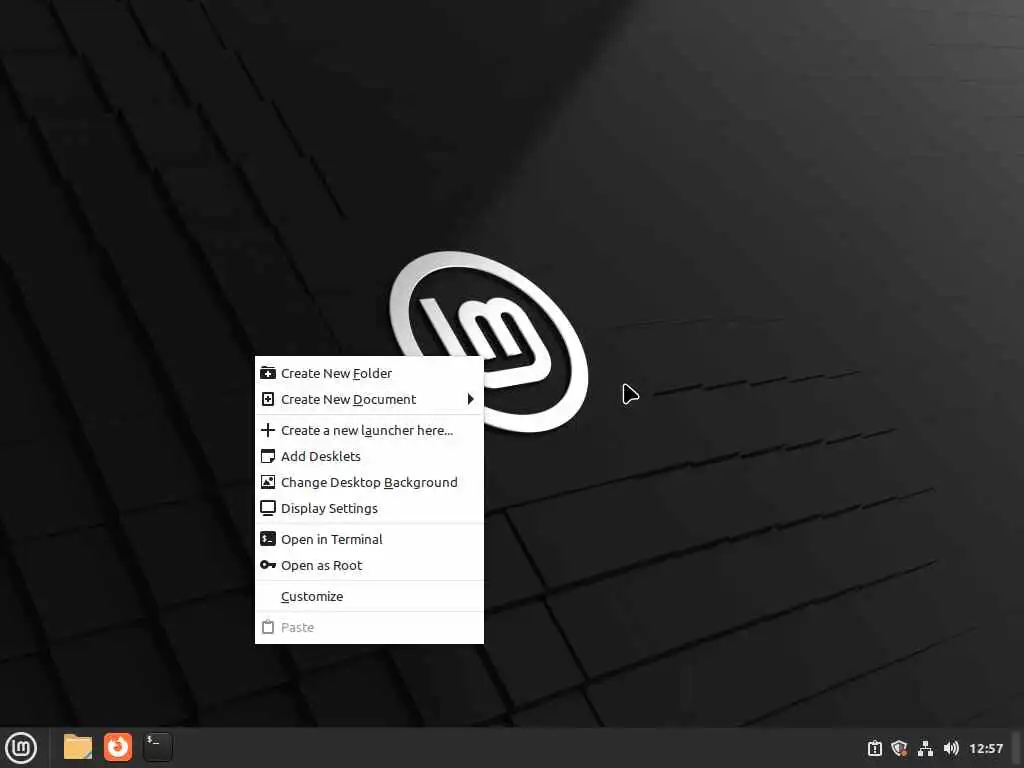Open the update manager shield tray icon
This screenshot has height=768, width=1024.
tap(899, 748)
